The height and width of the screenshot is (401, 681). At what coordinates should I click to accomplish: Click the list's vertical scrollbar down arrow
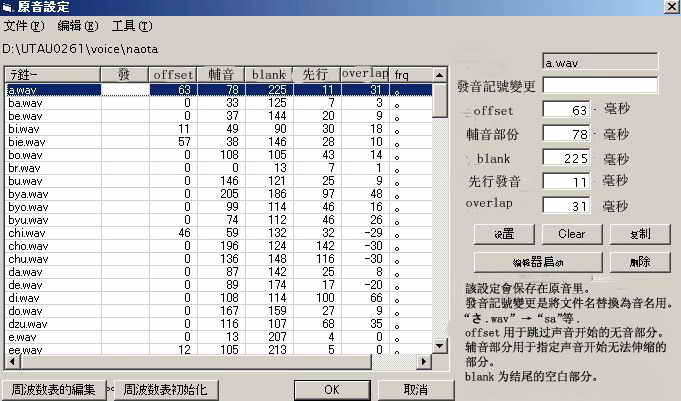coord(440,346)
